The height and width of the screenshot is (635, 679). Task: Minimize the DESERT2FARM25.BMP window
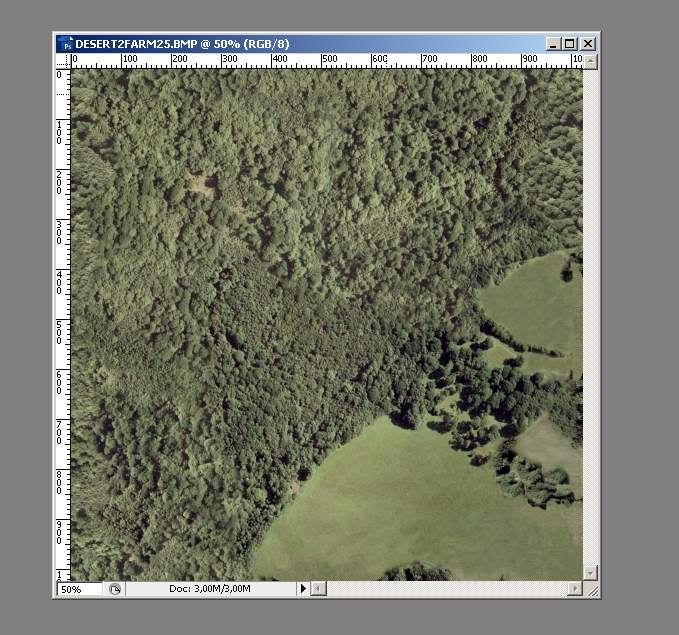[x=553, y=44]
